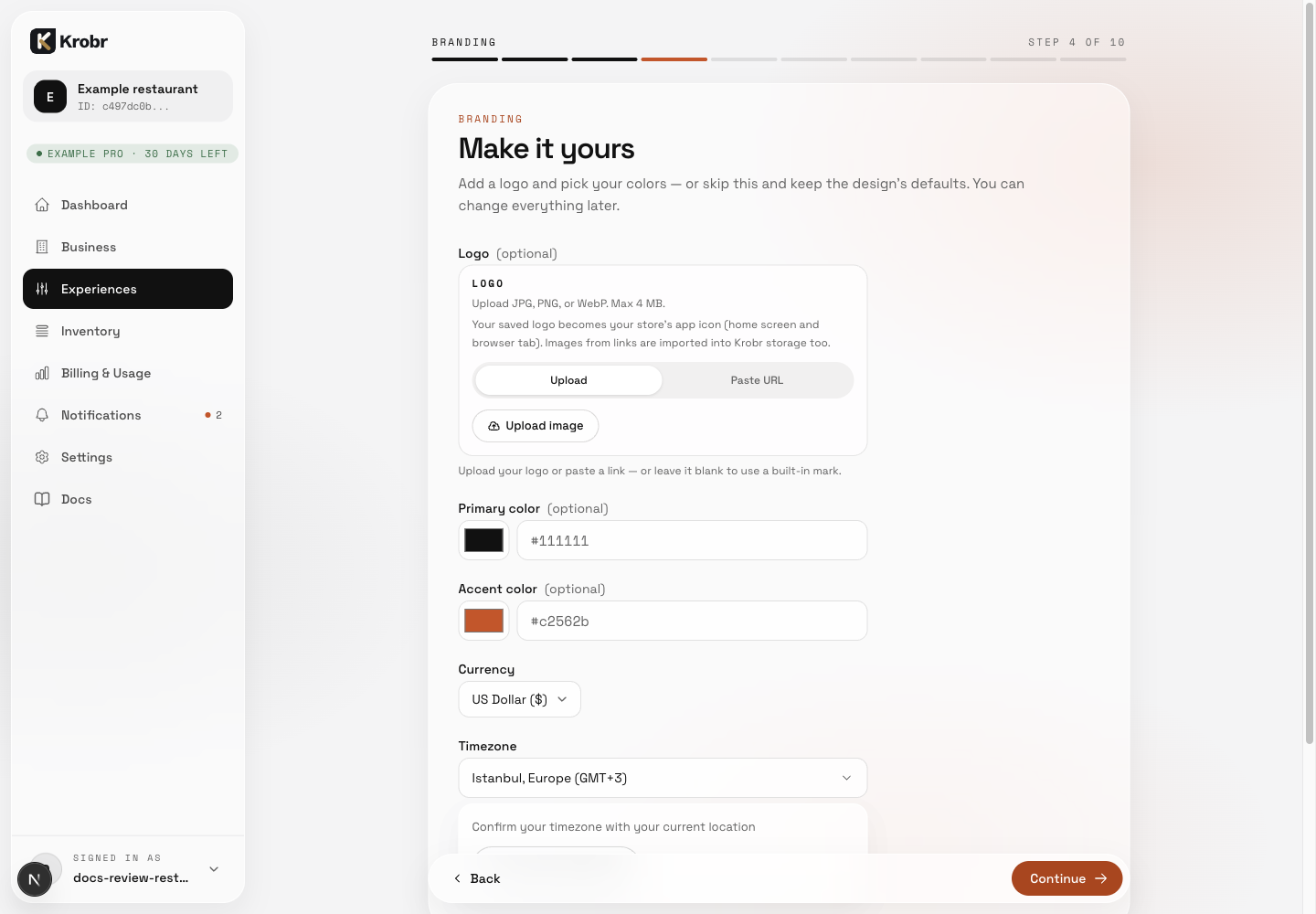Viewport: 1316px width, 914px height.
Task: Click the Back chevron icon
Action: click(x=458, y=878)
